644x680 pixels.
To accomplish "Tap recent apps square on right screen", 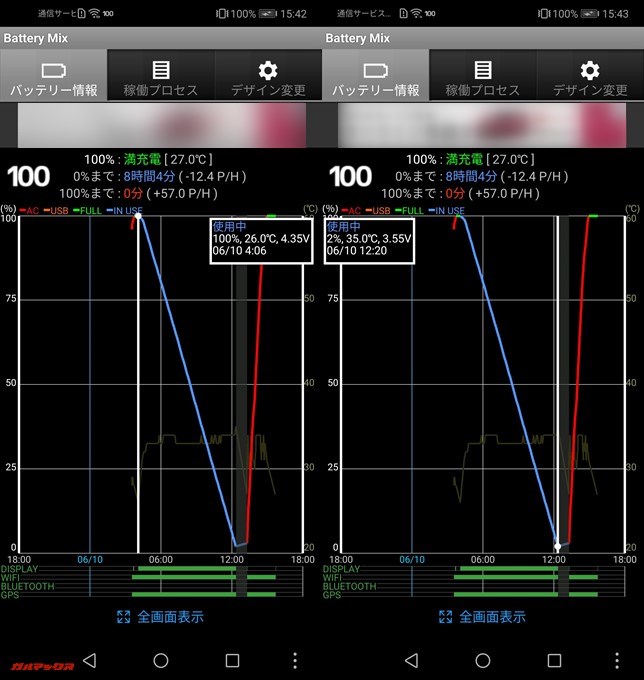I will click(554, 660).
